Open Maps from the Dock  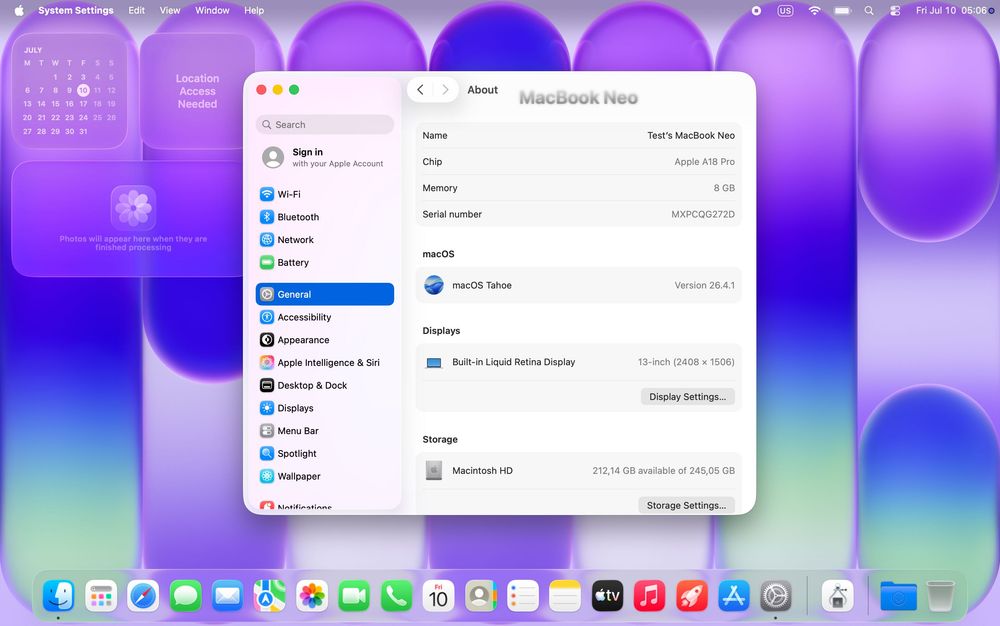pos(270,597)
